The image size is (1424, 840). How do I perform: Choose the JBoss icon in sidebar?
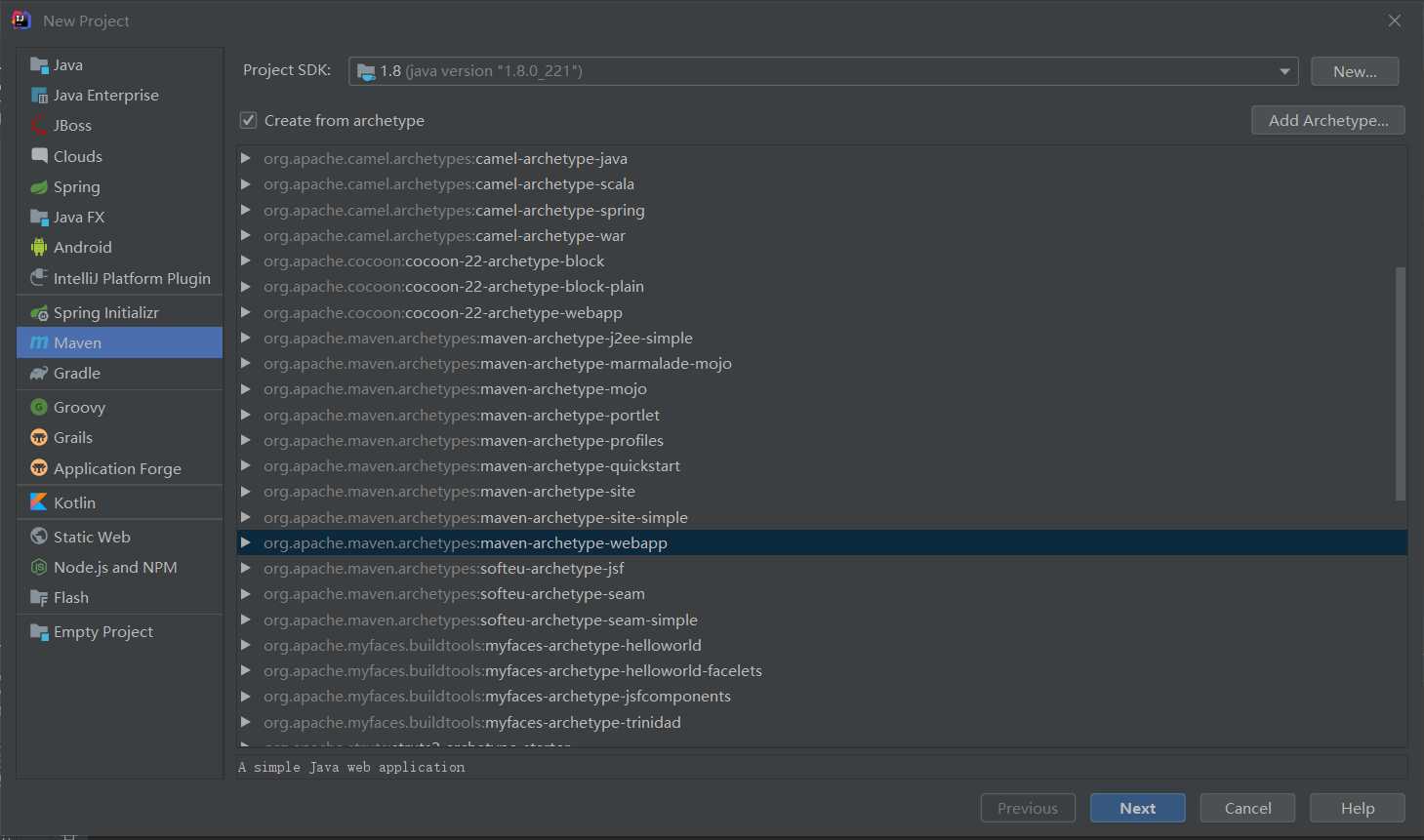click(39, 126)
